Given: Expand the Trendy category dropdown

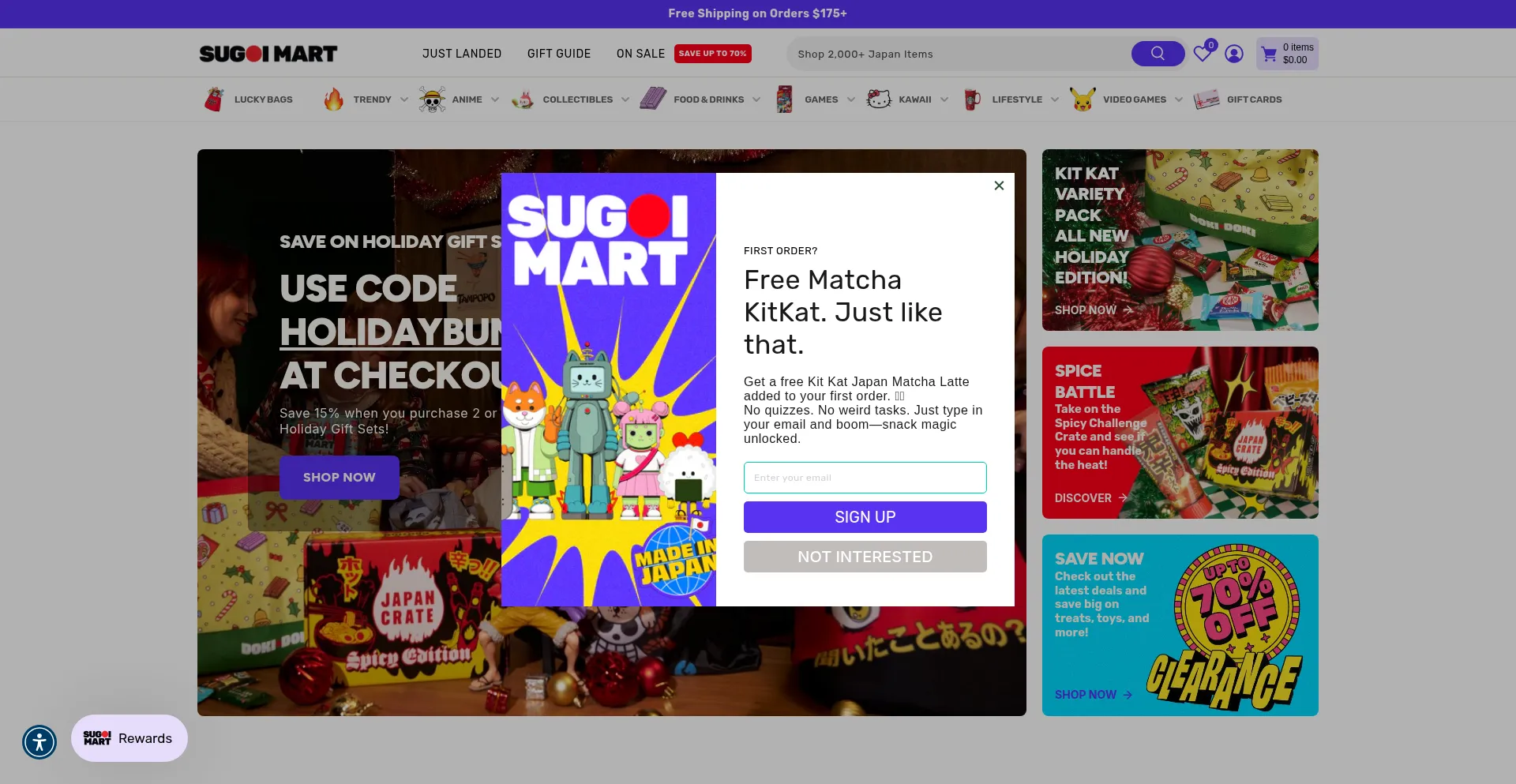Looking at the screenshot, I should [x=404, y=99].
